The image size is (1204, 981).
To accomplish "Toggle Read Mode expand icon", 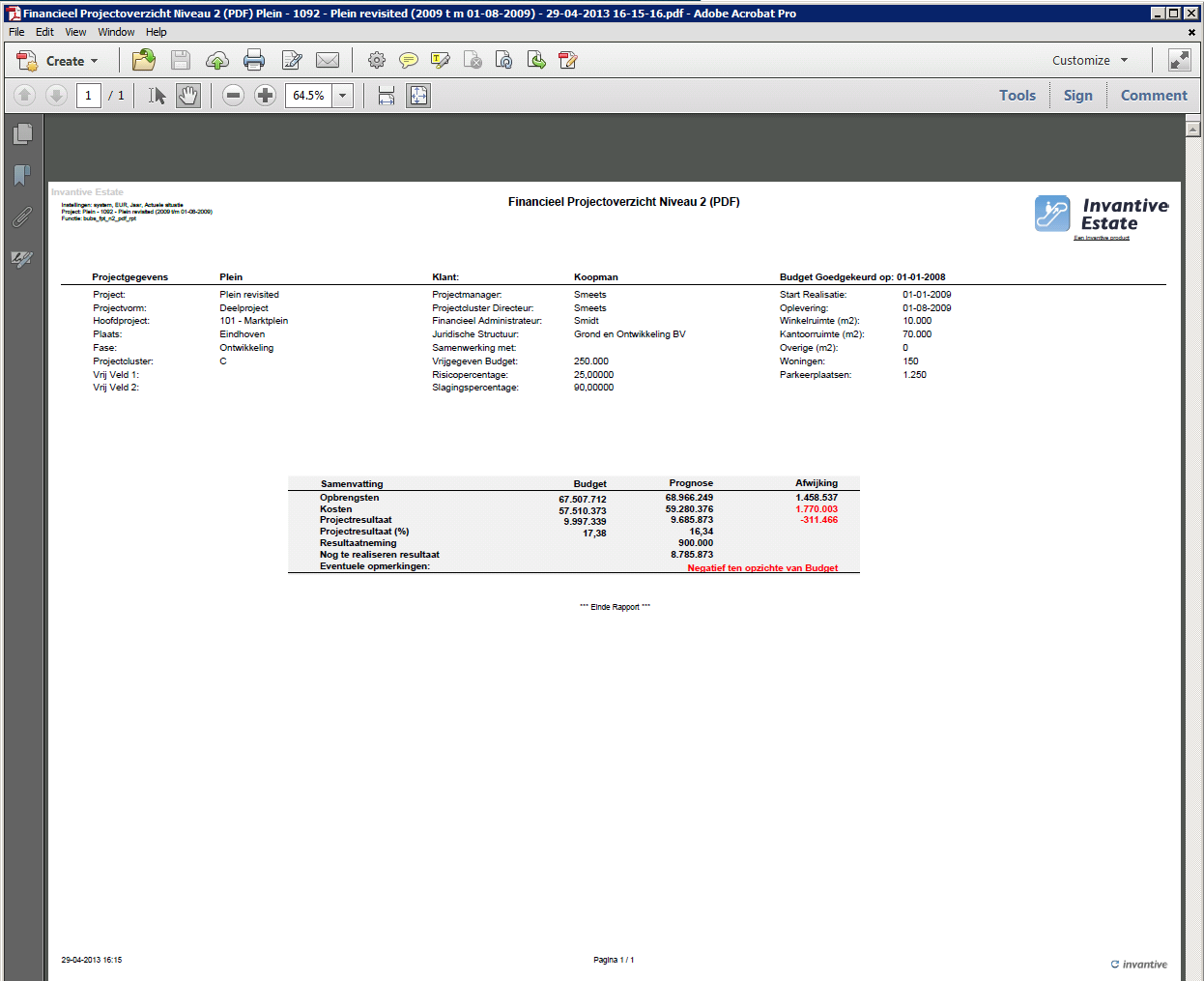I will point(1180,60).
